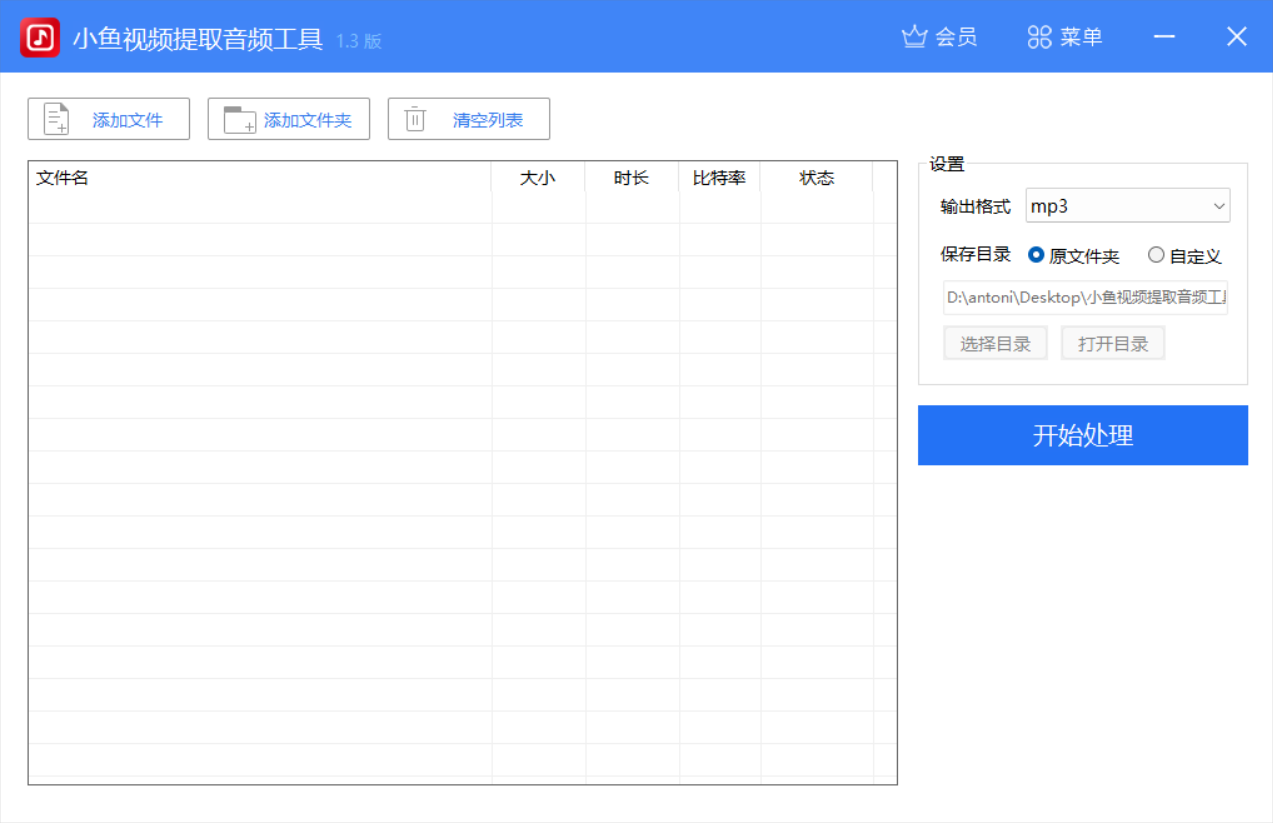Click the save path text field

1085,298
